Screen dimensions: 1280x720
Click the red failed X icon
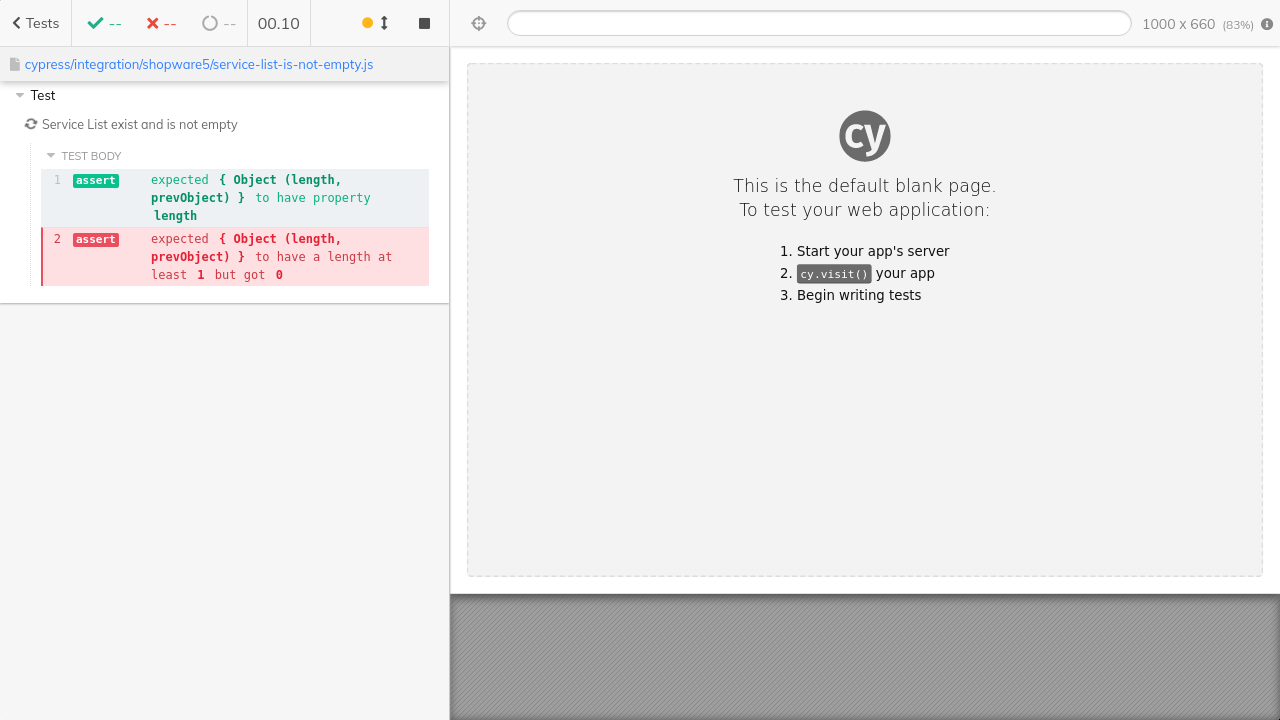tap(152, 23)
